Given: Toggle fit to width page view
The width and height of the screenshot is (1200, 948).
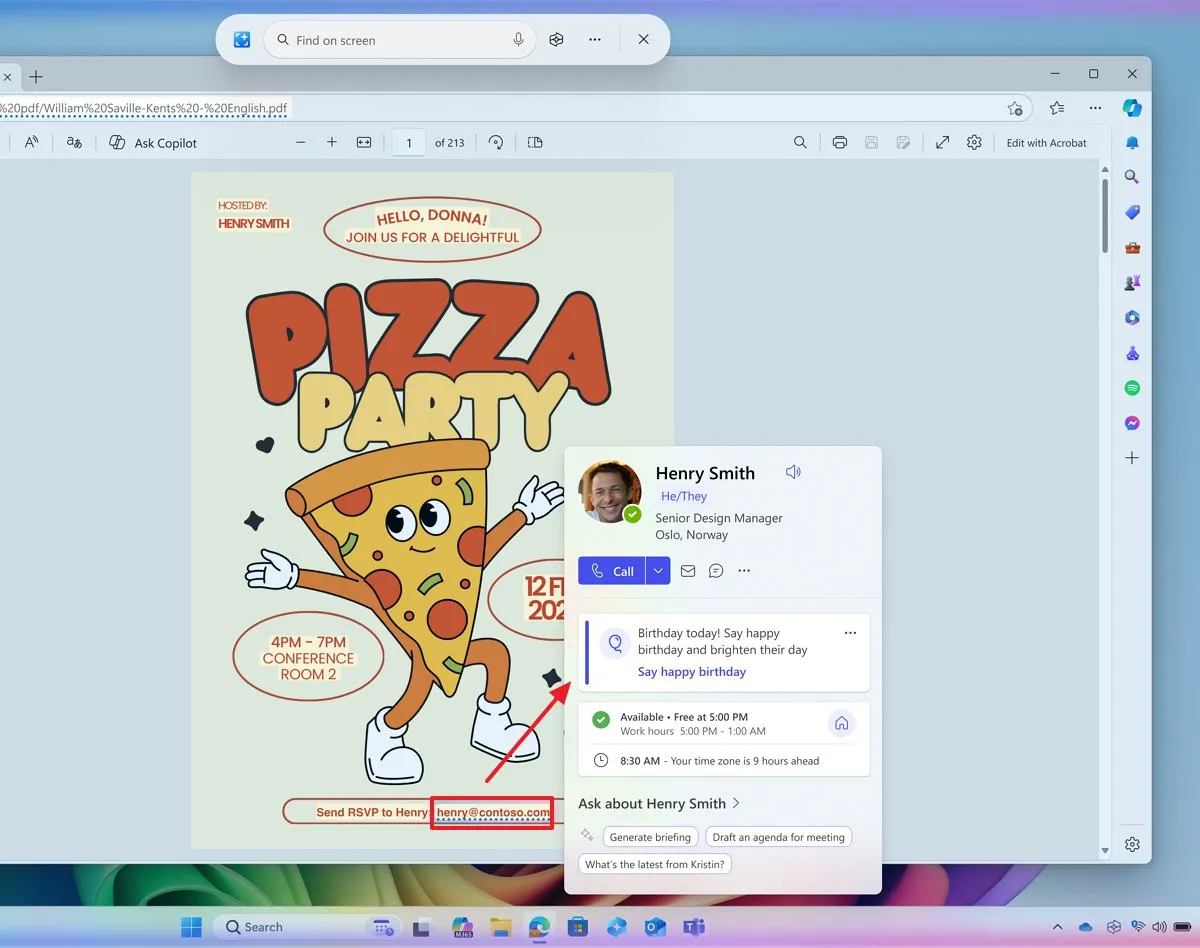Looking at the screenshot, I should click(364, 143).
